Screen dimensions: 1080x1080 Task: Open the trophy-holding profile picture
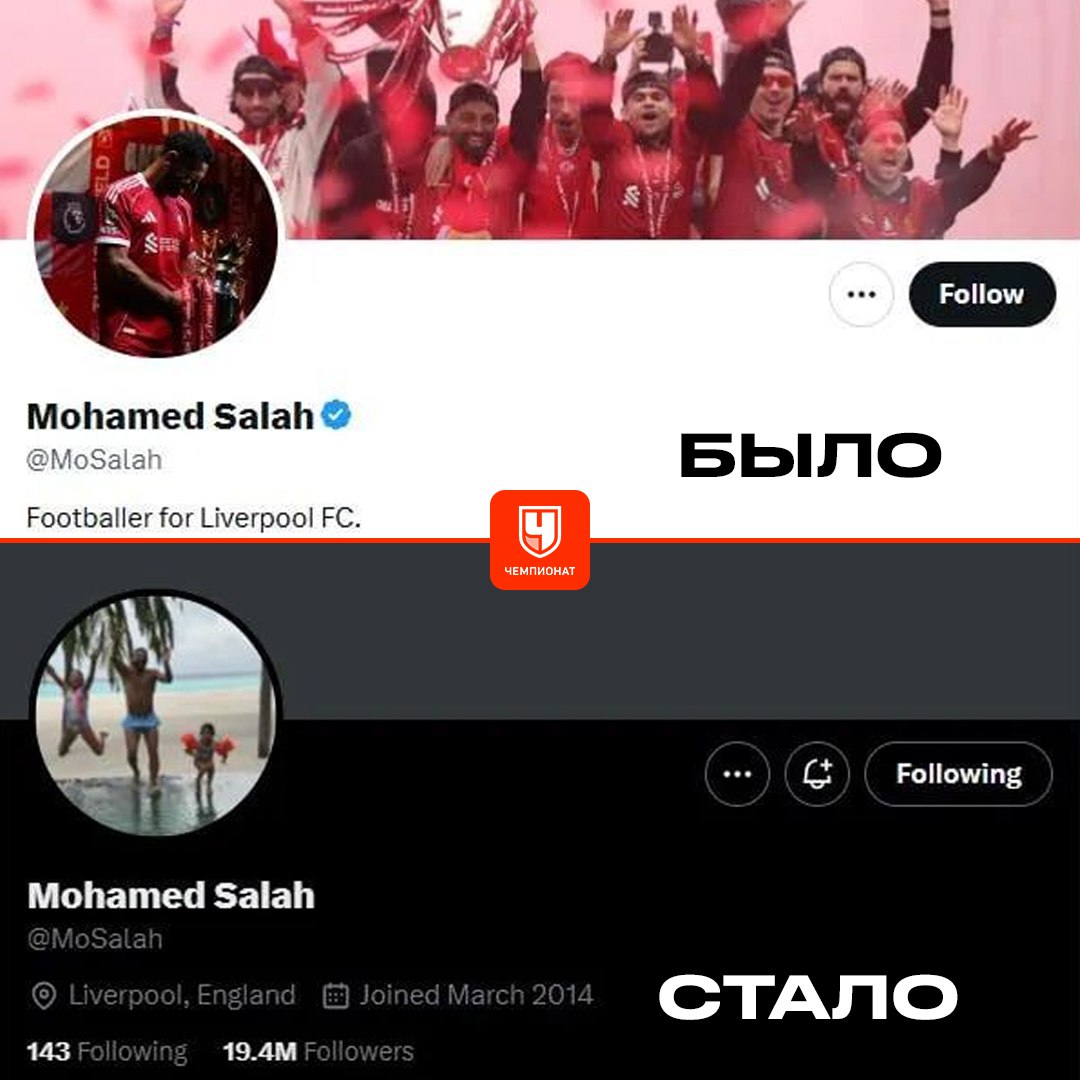coord(156,235)
